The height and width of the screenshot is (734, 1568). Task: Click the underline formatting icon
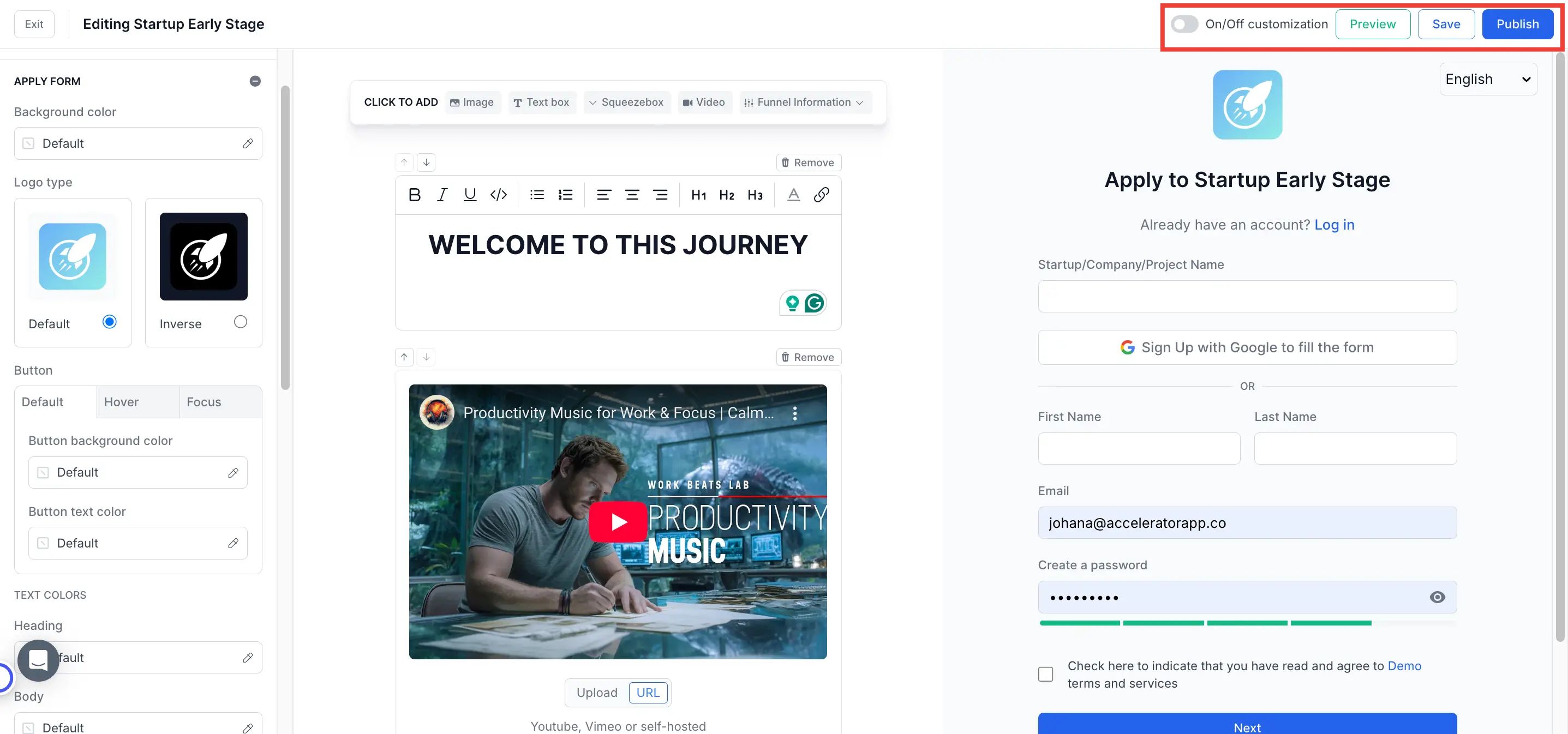[x=470, y=195]
